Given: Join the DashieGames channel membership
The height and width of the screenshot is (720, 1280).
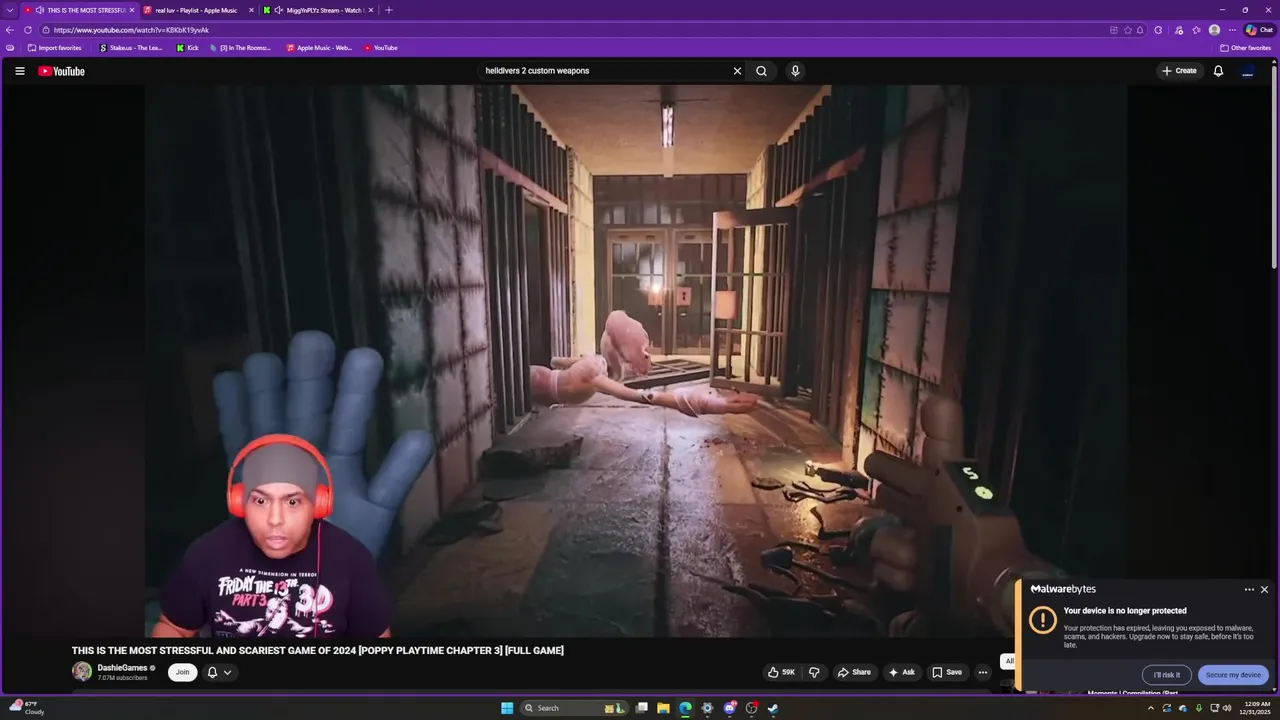Looking at the screenshot, I should (x=182, y=672).
